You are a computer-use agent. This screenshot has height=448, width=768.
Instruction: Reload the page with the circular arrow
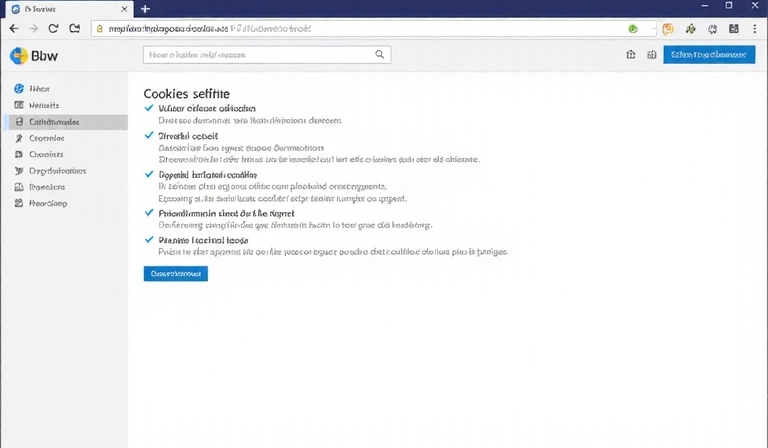click(x=53, y=29)
